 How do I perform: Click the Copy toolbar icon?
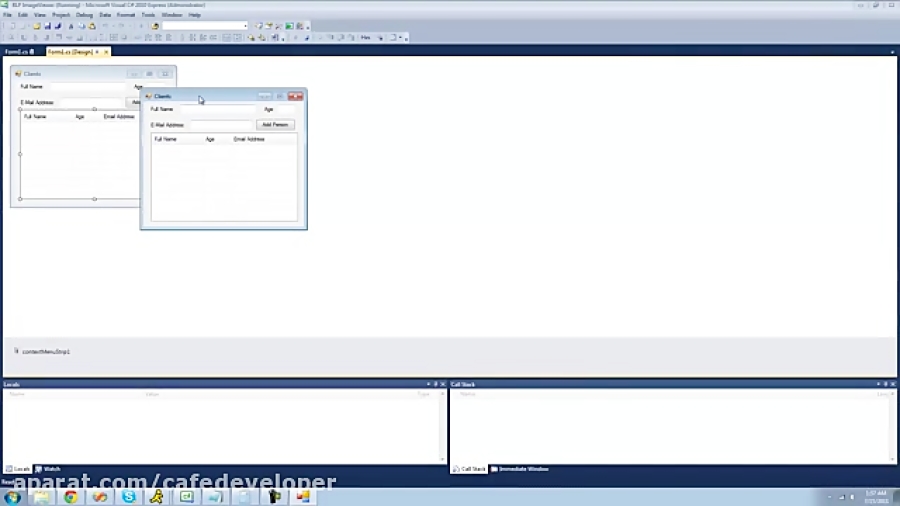point(82,26)
